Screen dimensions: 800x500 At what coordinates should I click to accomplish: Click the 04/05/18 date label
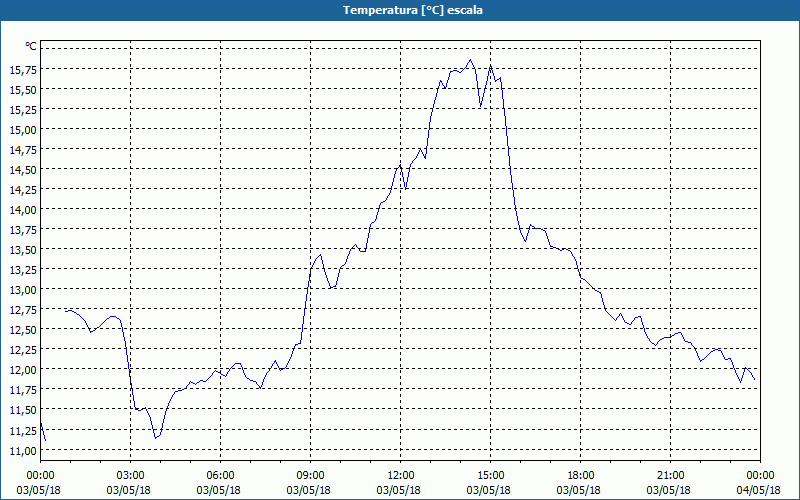click(x=759, y=490)
